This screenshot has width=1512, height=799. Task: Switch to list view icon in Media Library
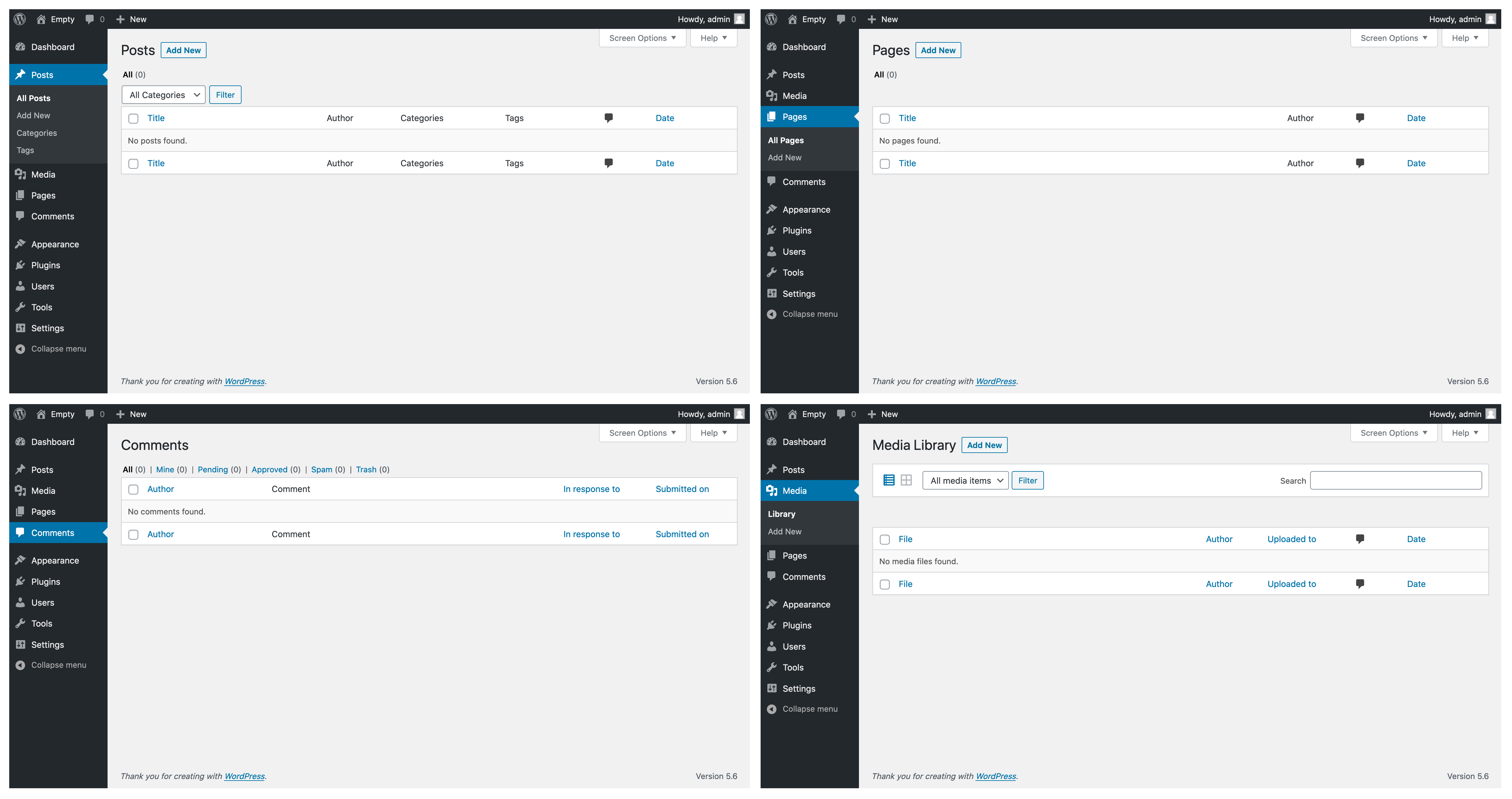(889, 480)
